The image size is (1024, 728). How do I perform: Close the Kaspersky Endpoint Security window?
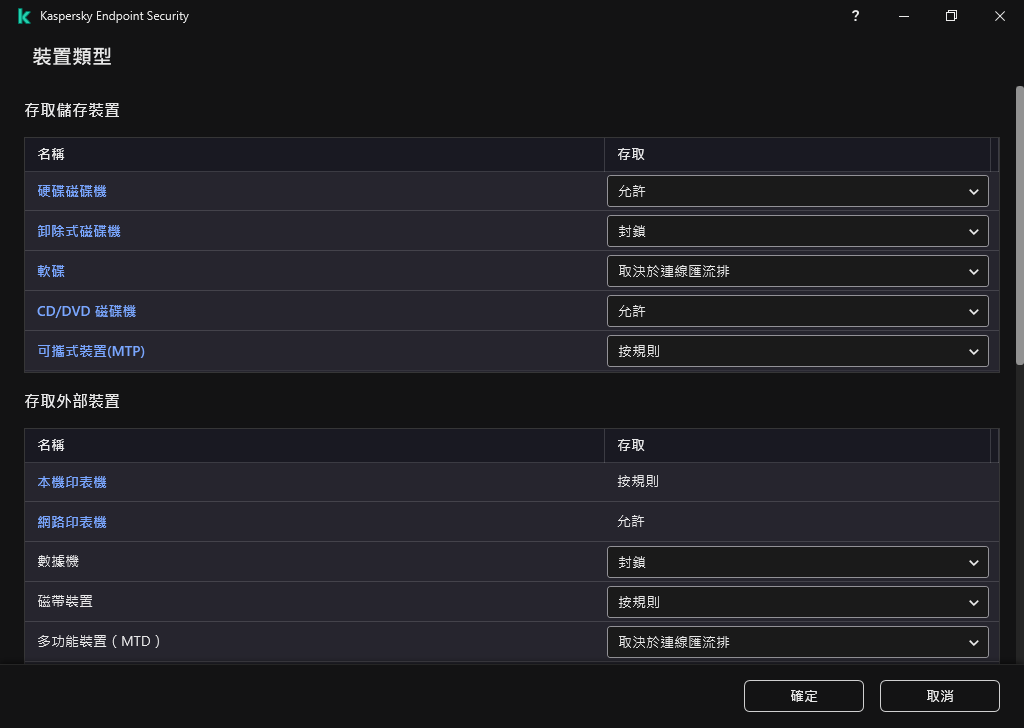tap(1000, 16)
